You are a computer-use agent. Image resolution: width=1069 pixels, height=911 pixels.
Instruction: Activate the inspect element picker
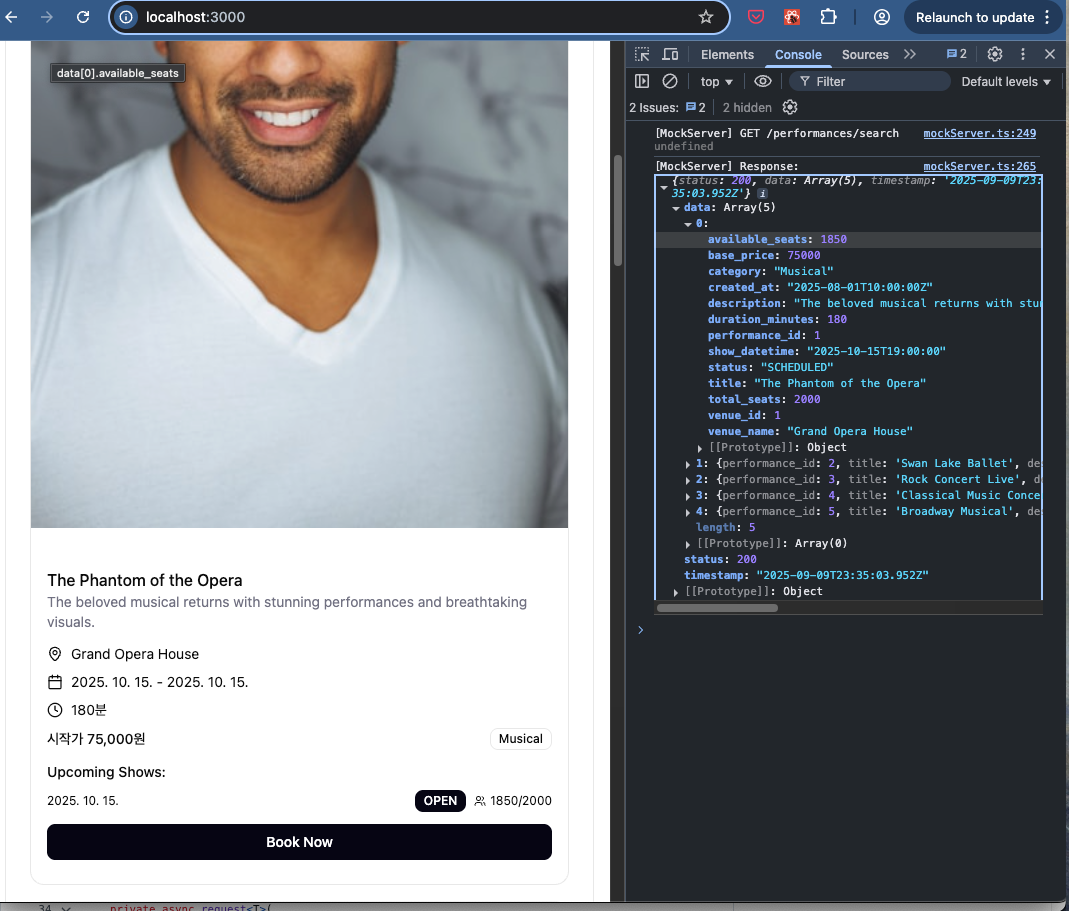coord(642,55)
